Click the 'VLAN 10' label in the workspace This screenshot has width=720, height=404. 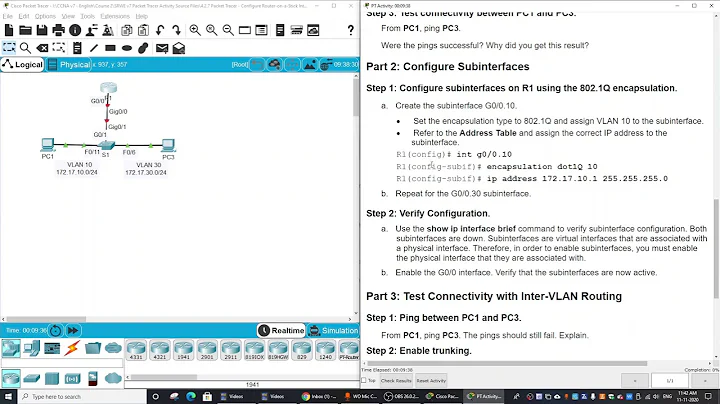coord(79,164)
